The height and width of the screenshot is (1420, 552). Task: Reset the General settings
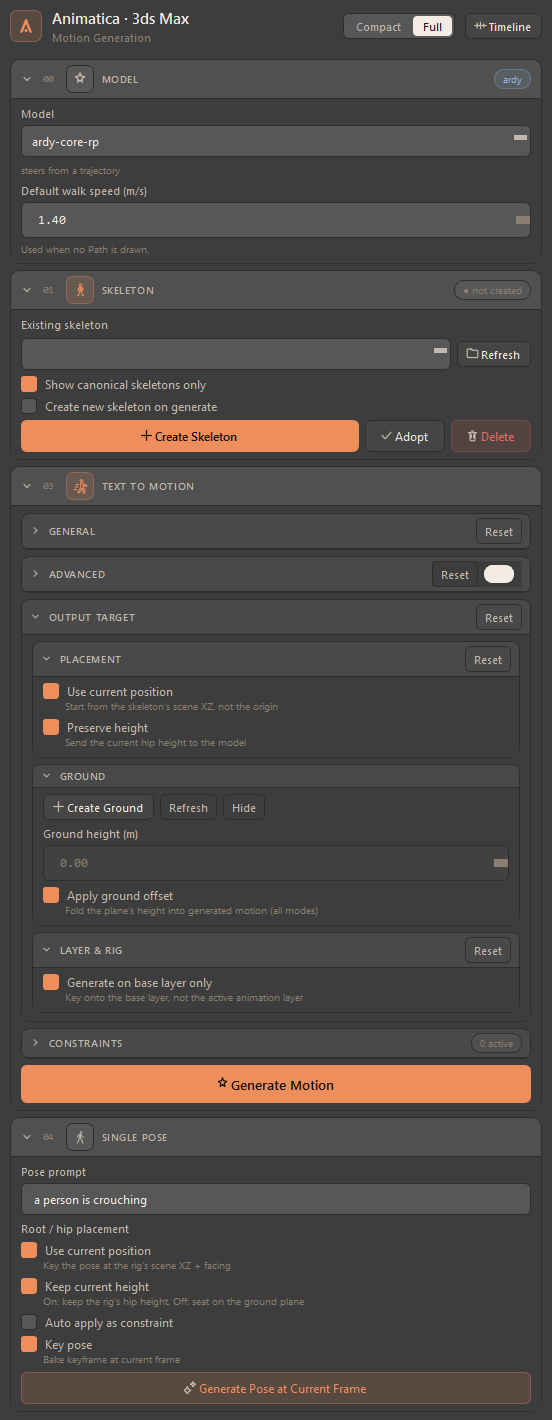tap(499, 531)
